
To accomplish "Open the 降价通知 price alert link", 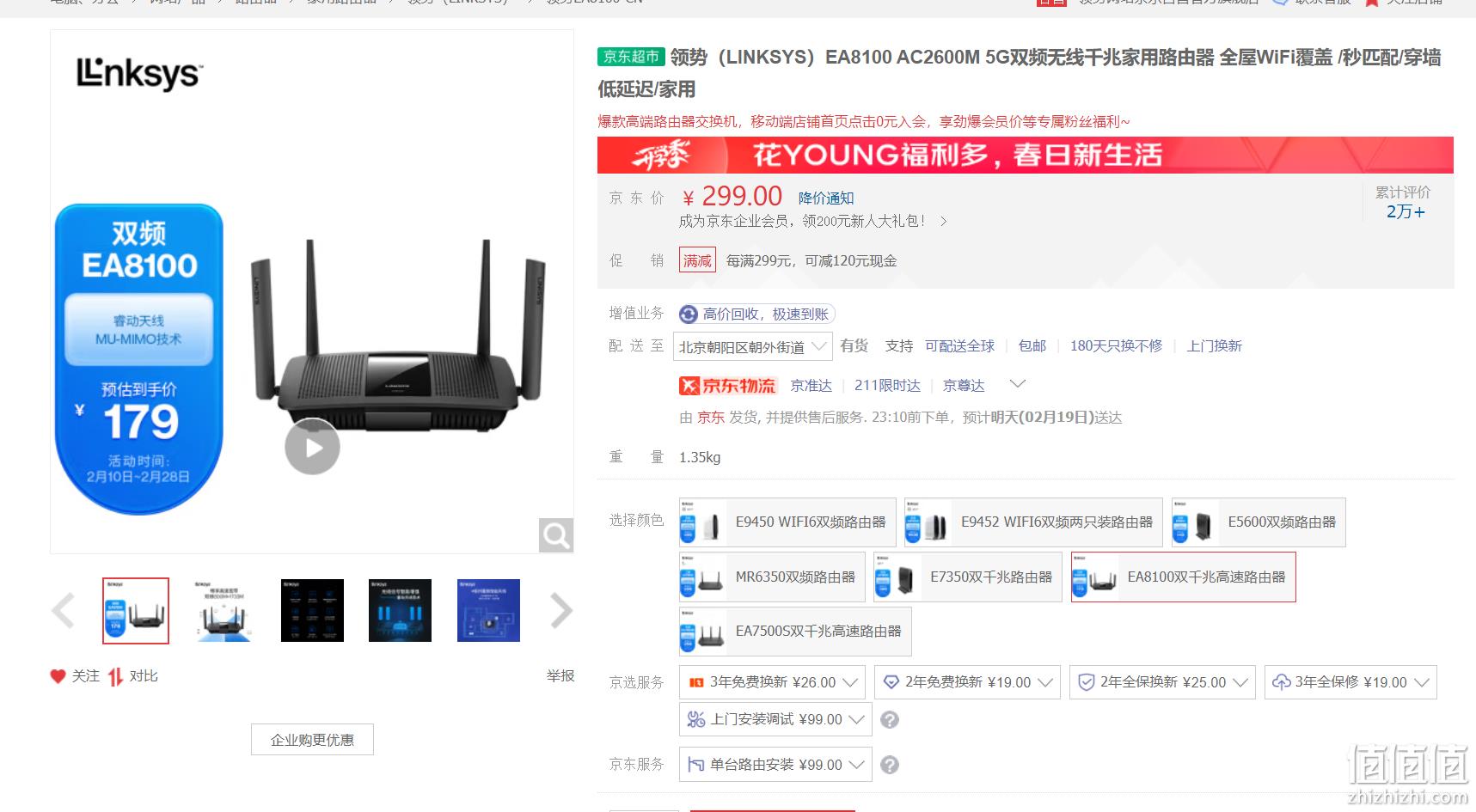I will [x=825, y=198].
